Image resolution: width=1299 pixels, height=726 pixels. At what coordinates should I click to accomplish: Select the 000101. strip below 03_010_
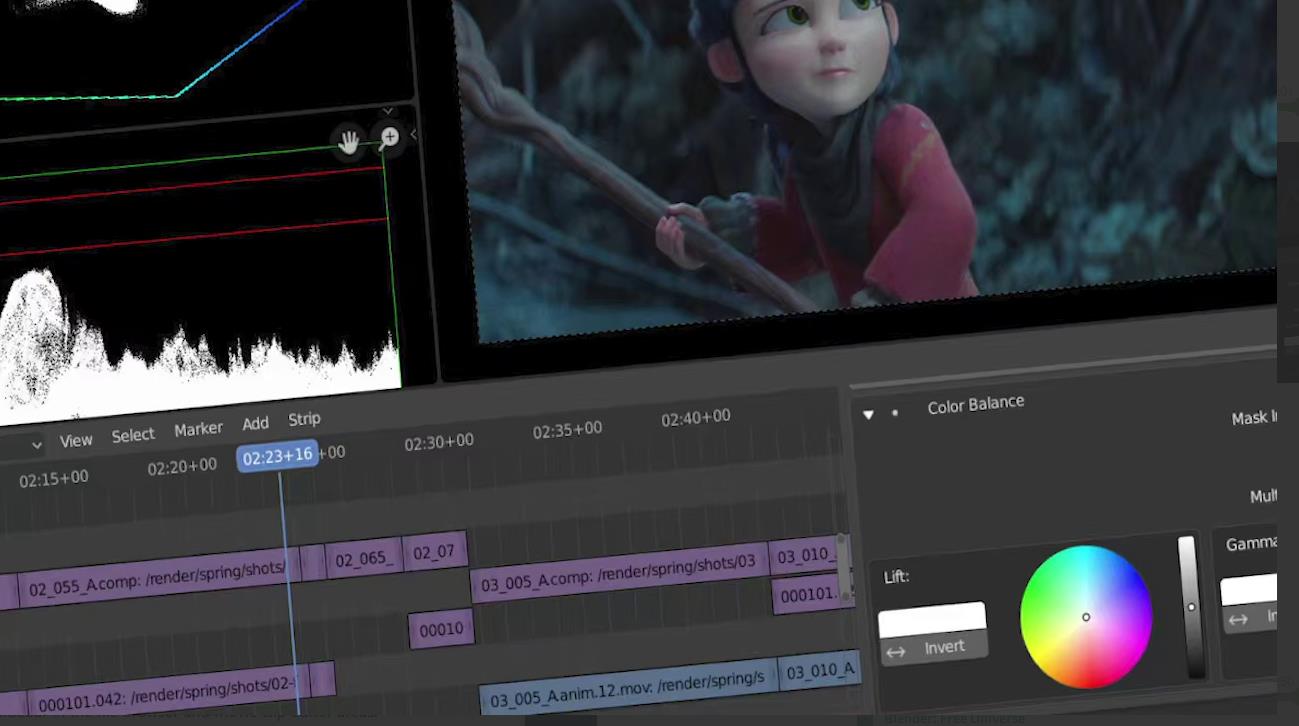coord(808,595)
